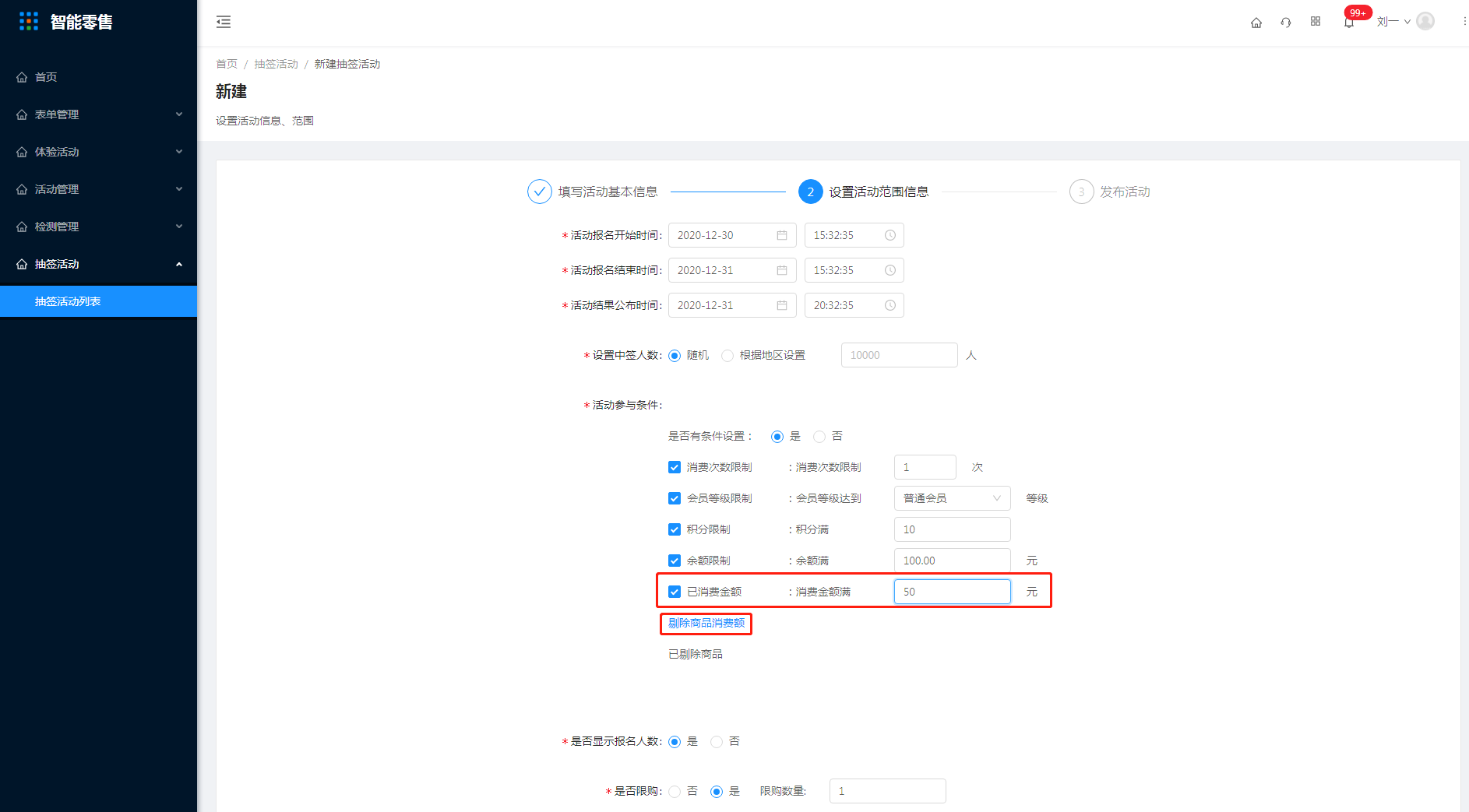Click the icon beside 表单管理
The width and height of the screenshot is (1469, 812).
pos(22,114)
